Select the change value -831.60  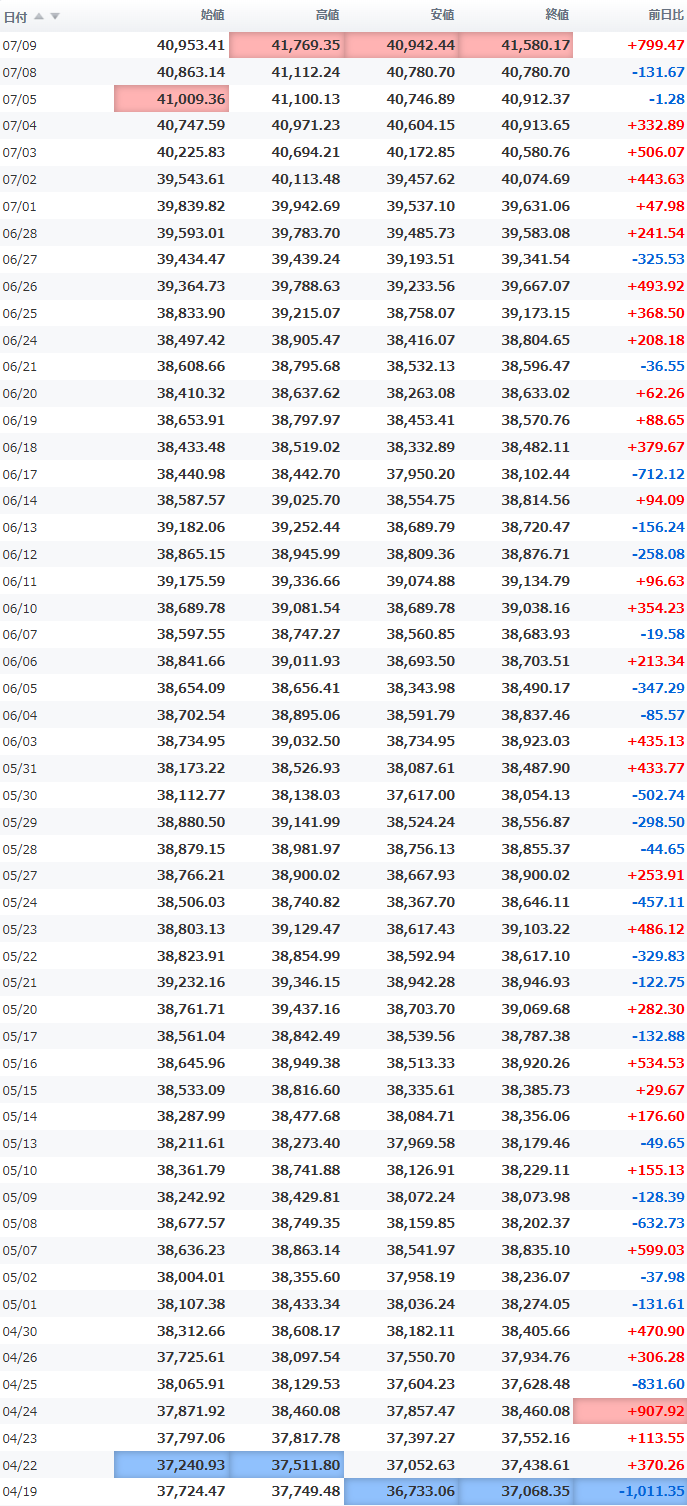coord(658,1384)
